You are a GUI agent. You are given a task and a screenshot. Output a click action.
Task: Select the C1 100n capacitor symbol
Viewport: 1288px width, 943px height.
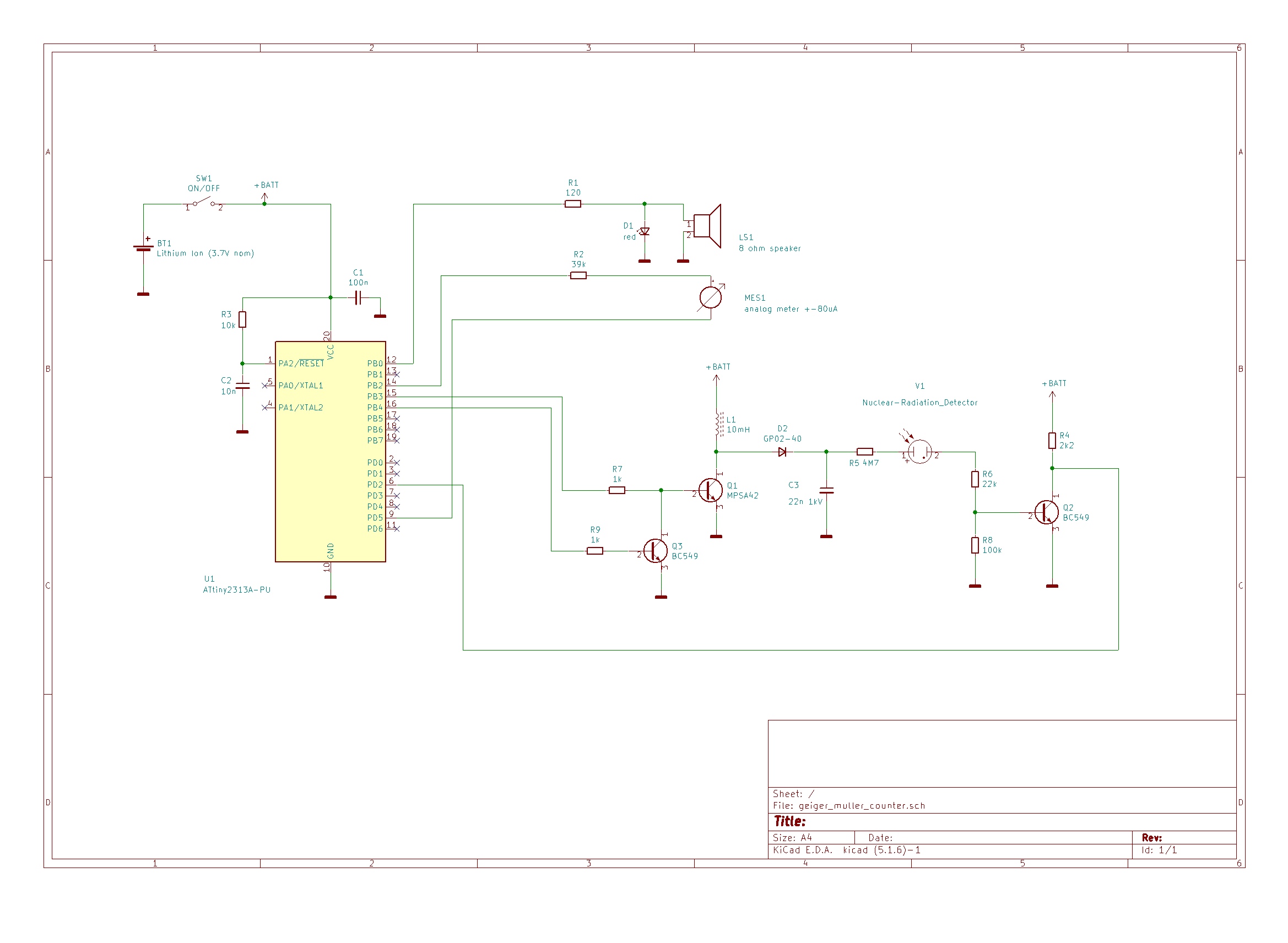[x=358, y=297]
